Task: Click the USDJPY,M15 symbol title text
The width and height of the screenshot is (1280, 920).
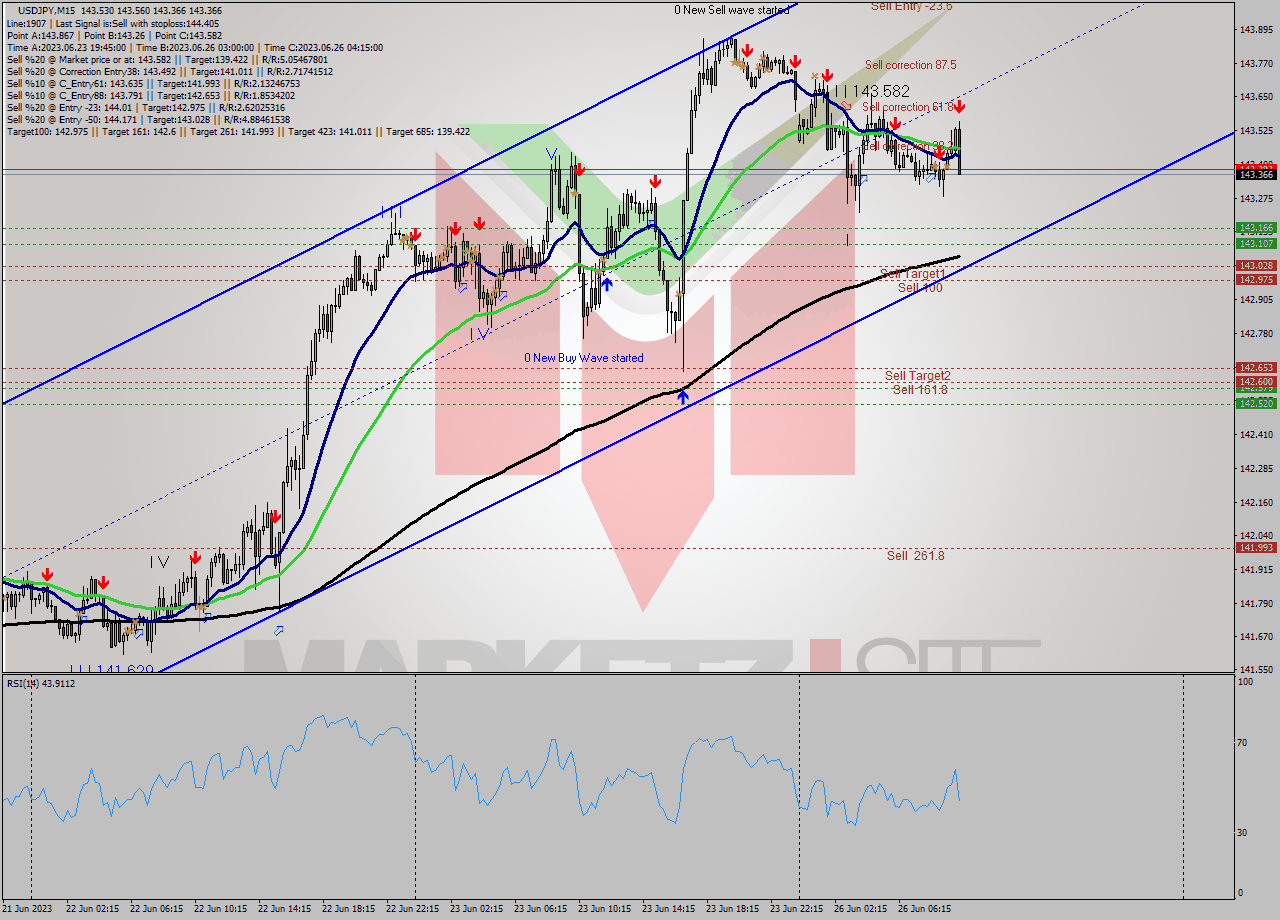Action: [47, 10]
